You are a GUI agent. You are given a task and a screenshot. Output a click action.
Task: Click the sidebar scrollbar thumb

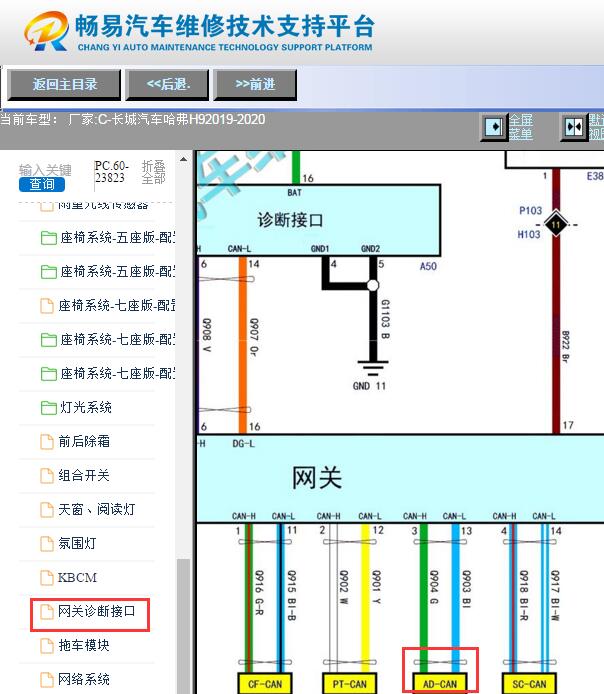tap(184, 626)
